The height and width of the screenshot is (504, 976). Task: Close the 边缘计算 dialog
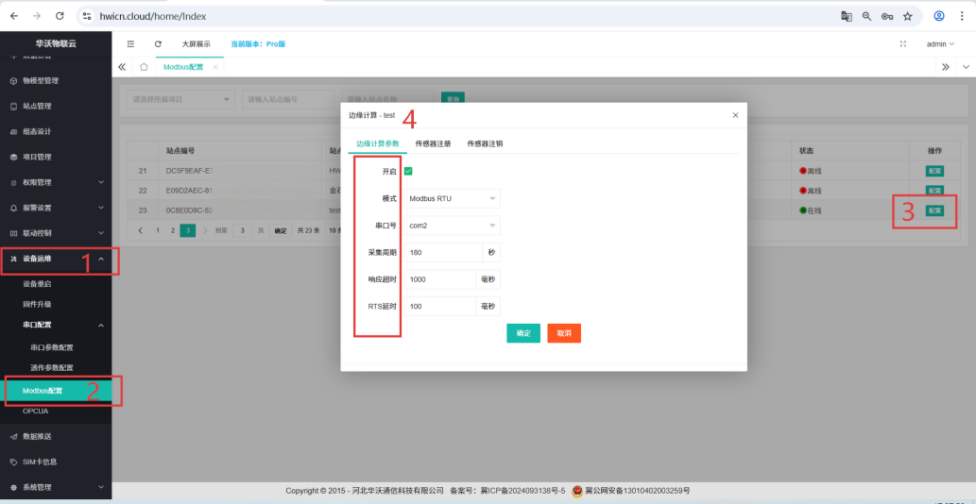click(x=735, y=115)
